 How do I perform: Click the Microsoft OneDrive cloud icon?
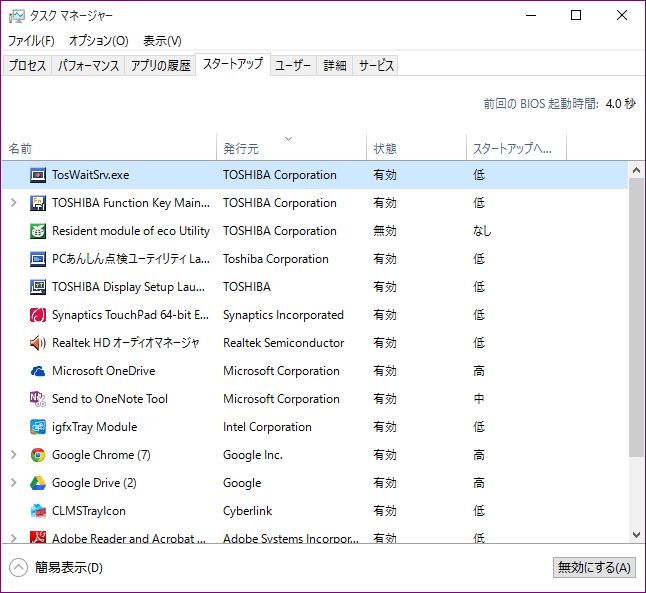point(38,371)
